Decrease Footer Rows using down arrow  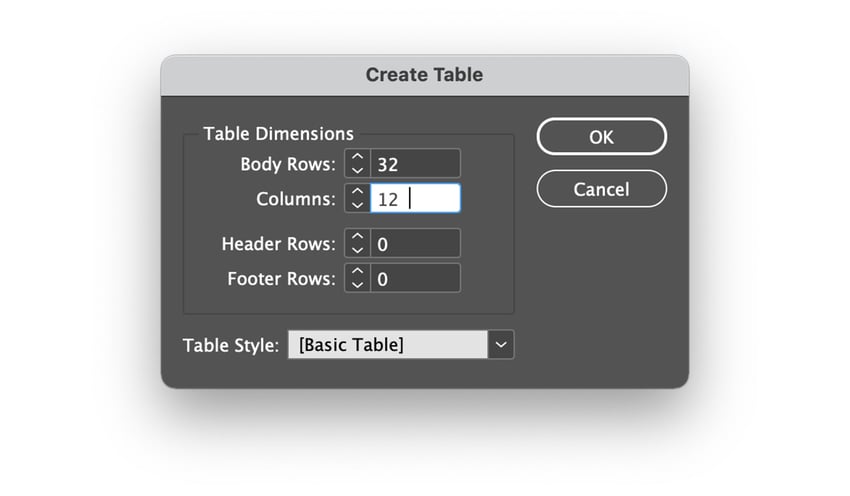(x=357, y=284)
